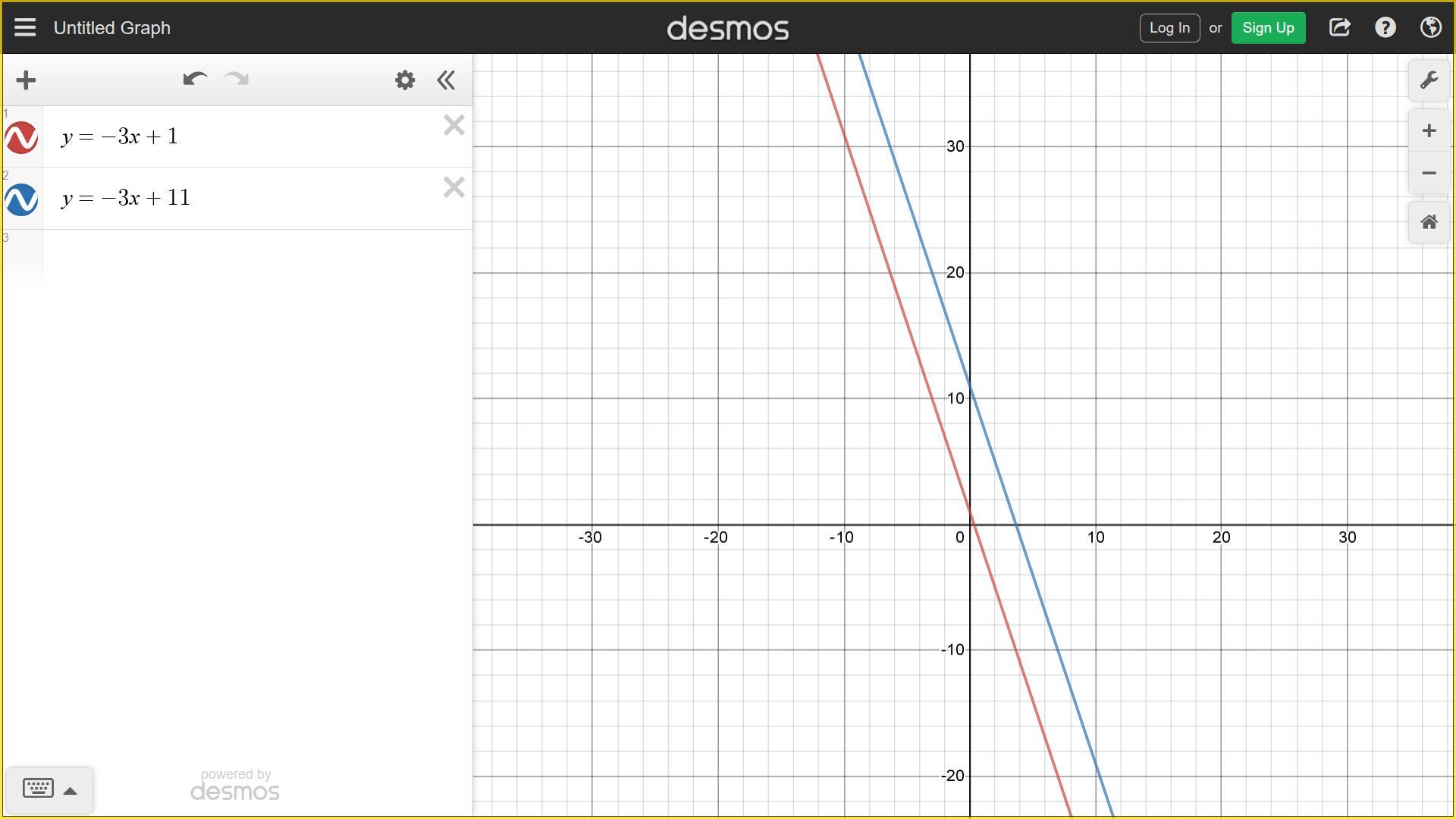Open the language globe menu
Screen dimensions: 1456x819
tap(1430, 28)
